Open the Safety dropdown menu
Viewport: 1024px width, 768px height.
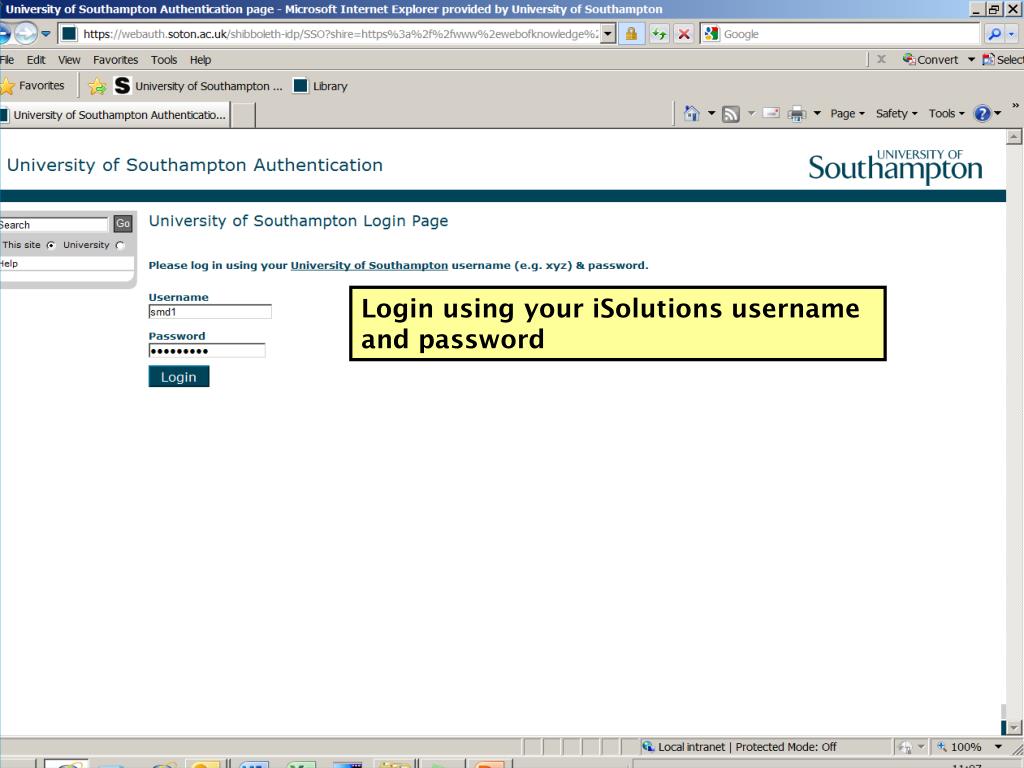click(x=896, y=114)
